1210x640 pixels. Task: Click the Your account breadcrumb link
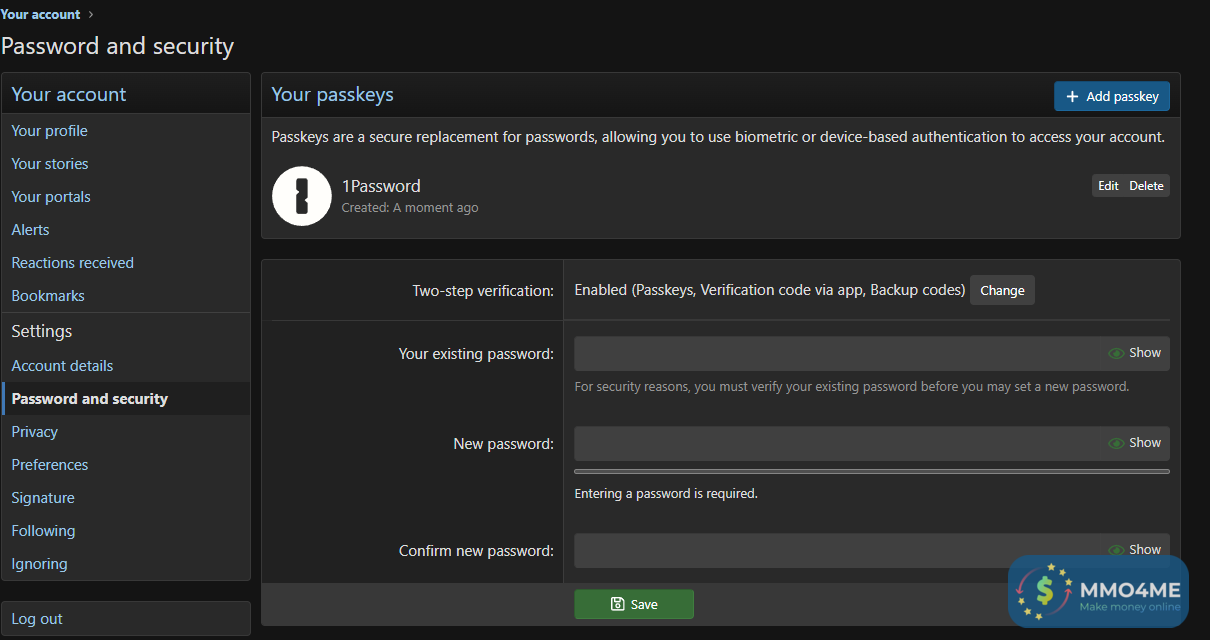coord(40,14)
